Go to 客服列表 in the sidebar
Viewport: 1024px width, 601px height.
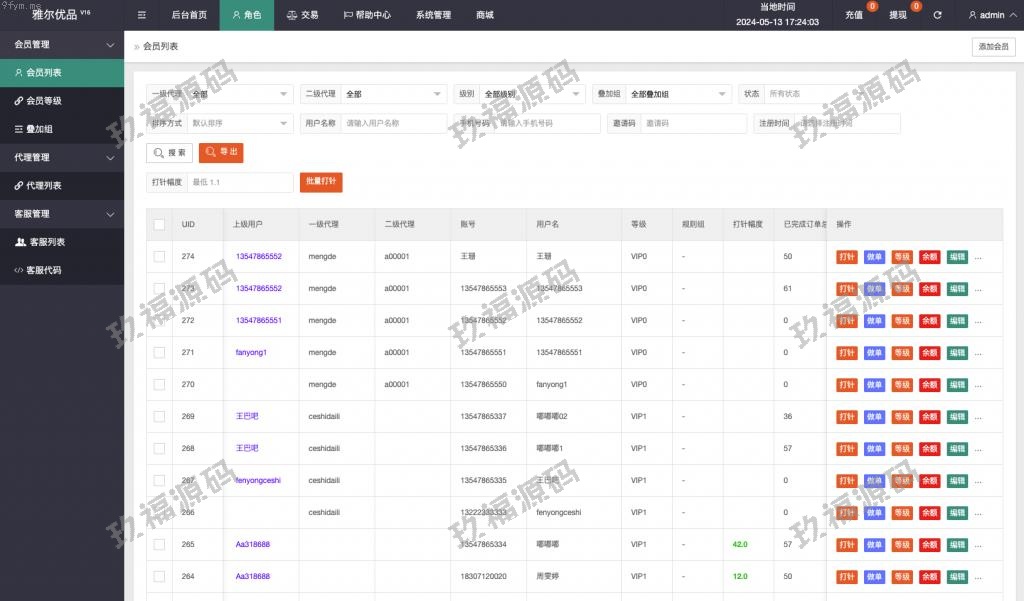pos(46,242)
